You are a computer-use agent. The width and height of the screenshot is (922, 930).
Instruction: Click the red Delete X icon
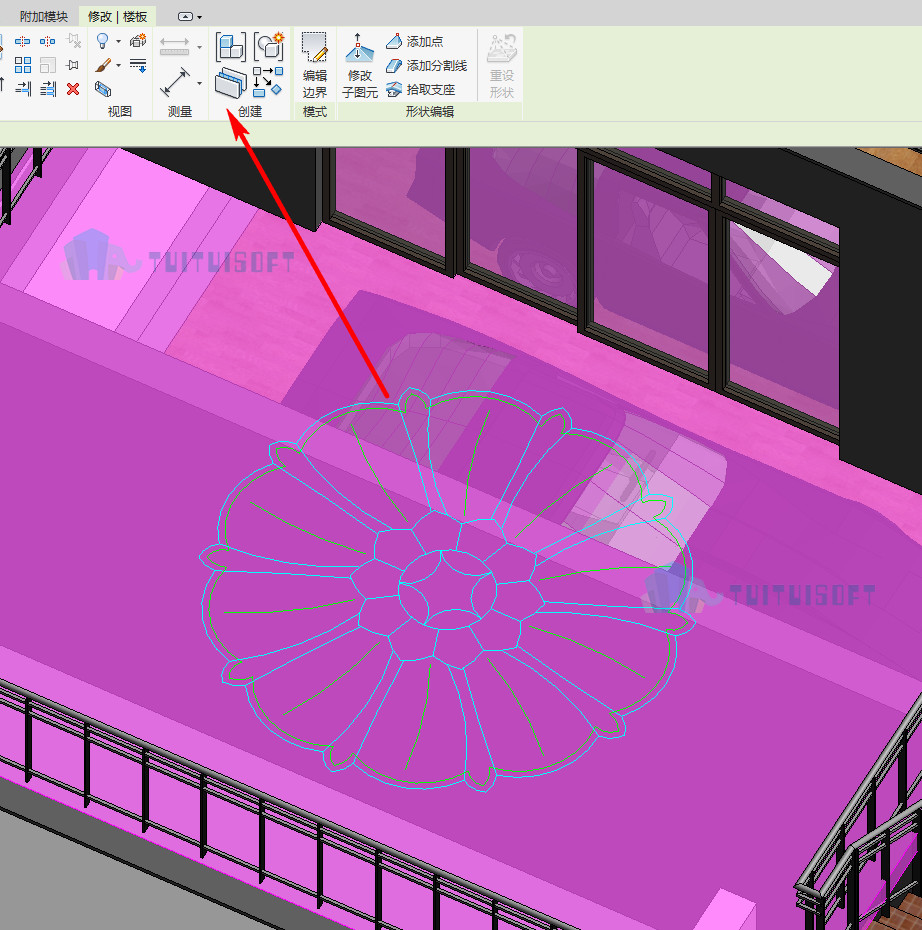73,89
